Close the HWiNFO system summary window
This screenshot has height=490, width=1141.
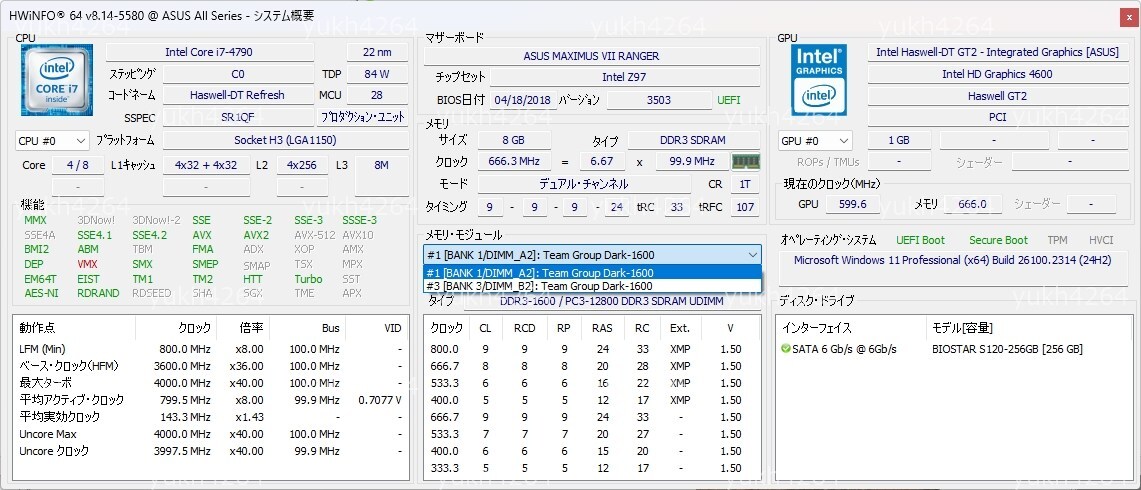point(1127,15)
